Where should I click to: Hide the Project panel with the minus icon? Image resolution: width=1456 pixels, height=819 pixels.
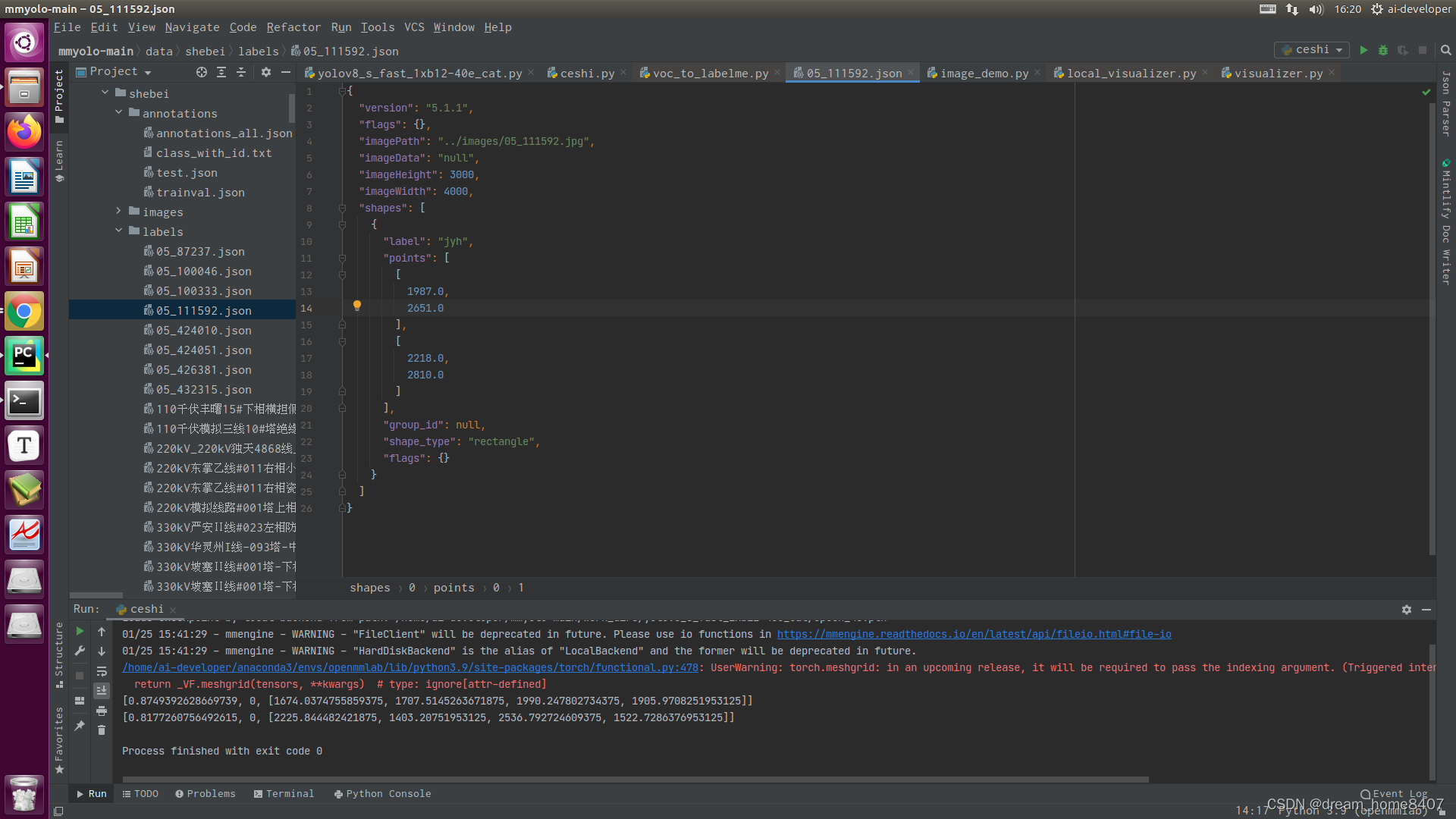point(286,72)
